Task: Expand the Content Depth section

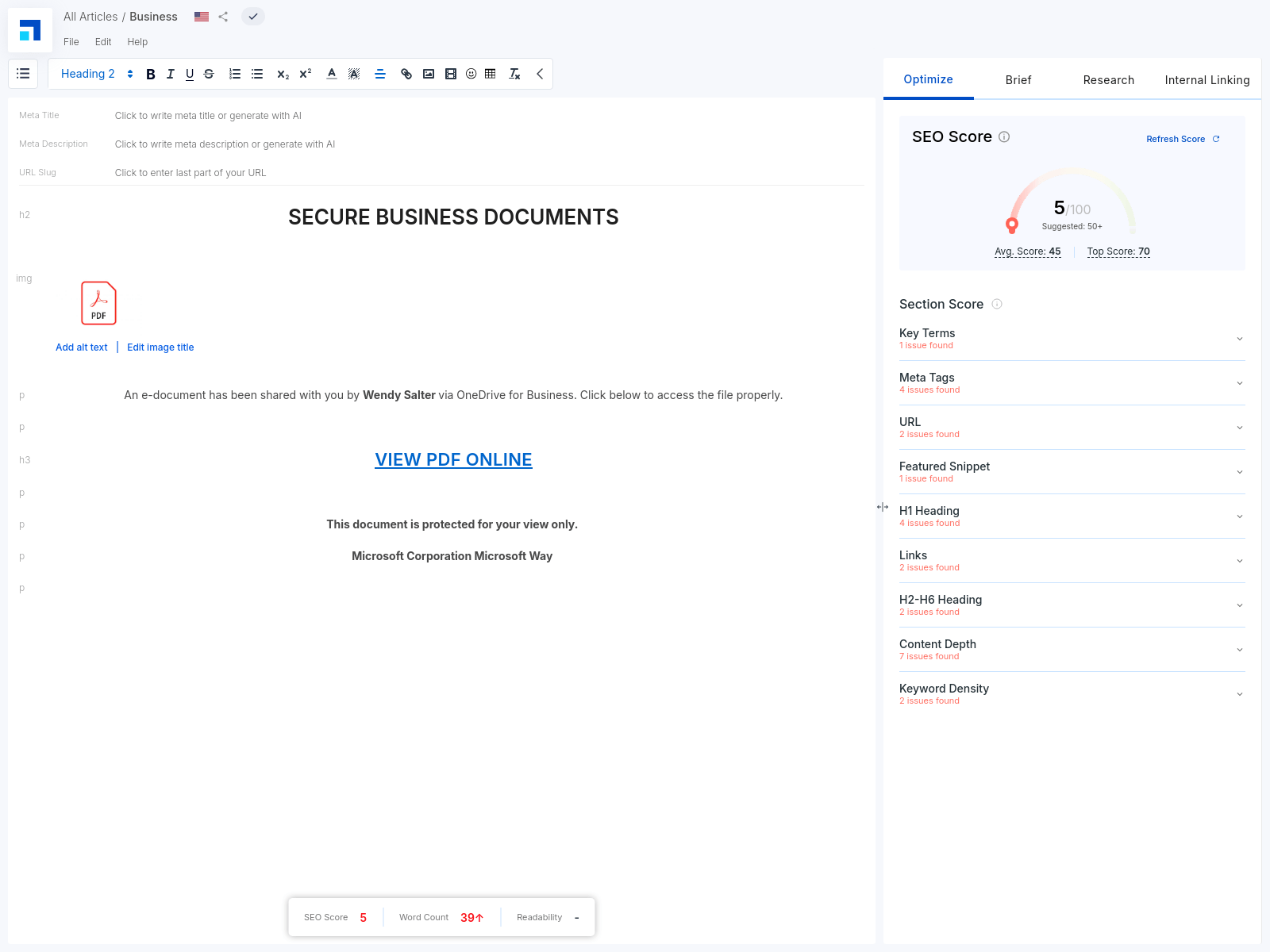Action: click(1072, 650)
